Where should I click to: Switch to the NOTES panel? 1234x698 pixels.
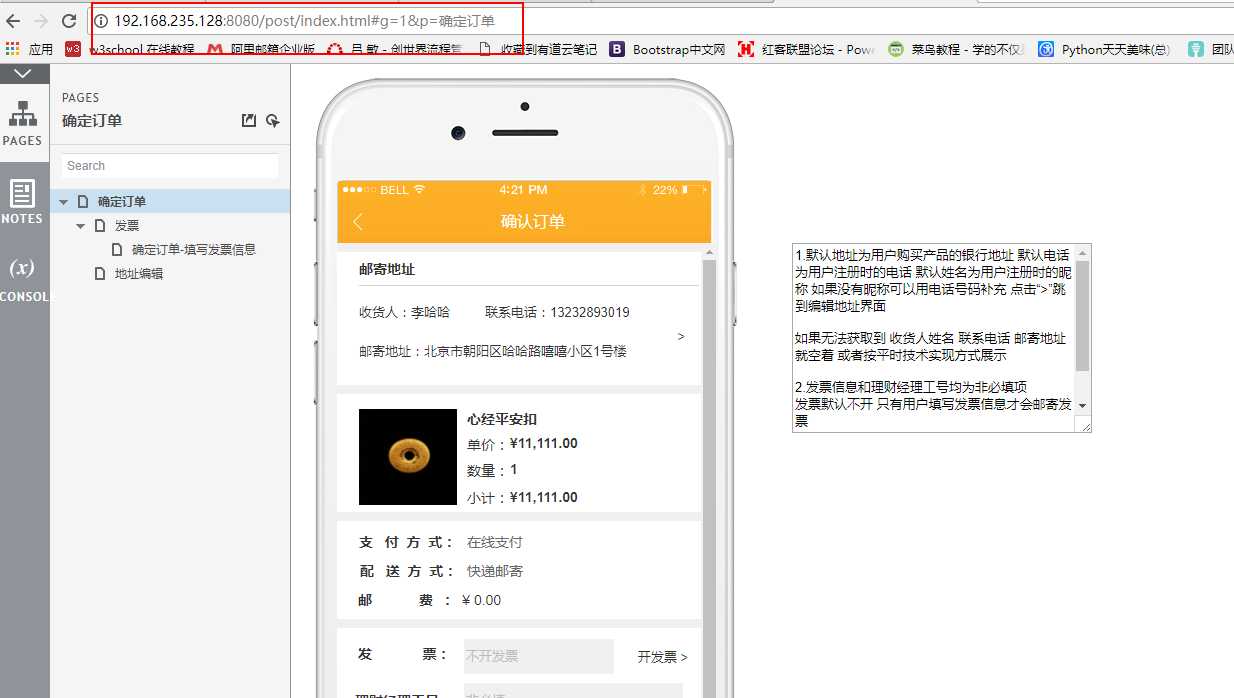pos(22,201)
